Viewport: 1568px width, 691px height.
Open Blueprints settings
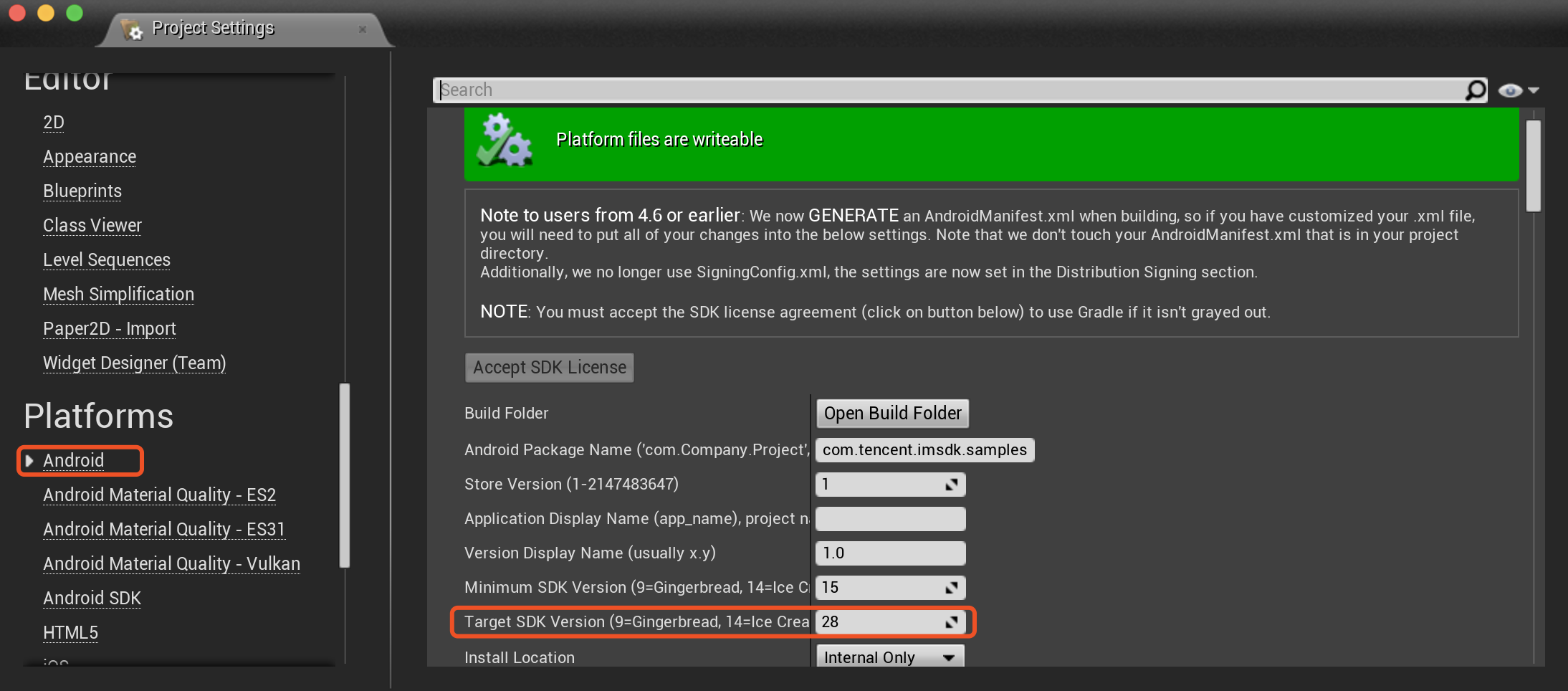[x=82, y=191]
